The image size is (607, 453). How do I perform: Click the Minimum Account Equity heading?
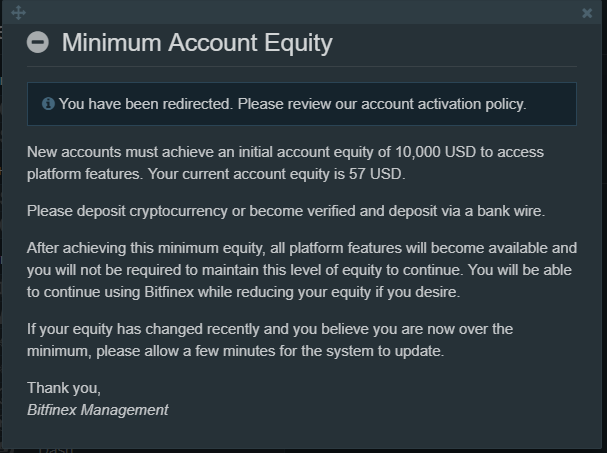click(197, 43)
